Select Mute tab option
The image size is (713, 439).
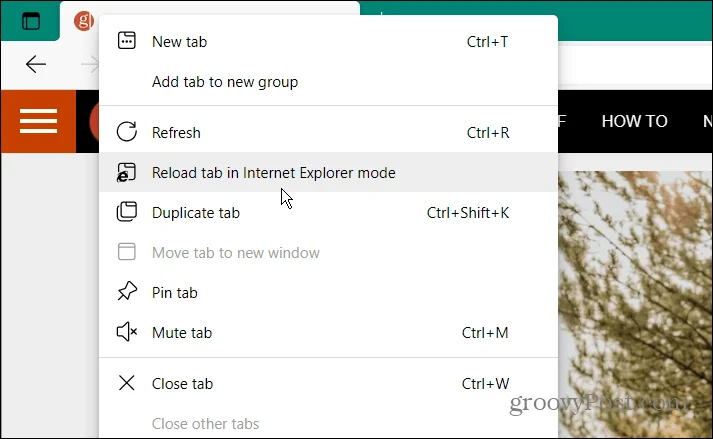[328, 333]
